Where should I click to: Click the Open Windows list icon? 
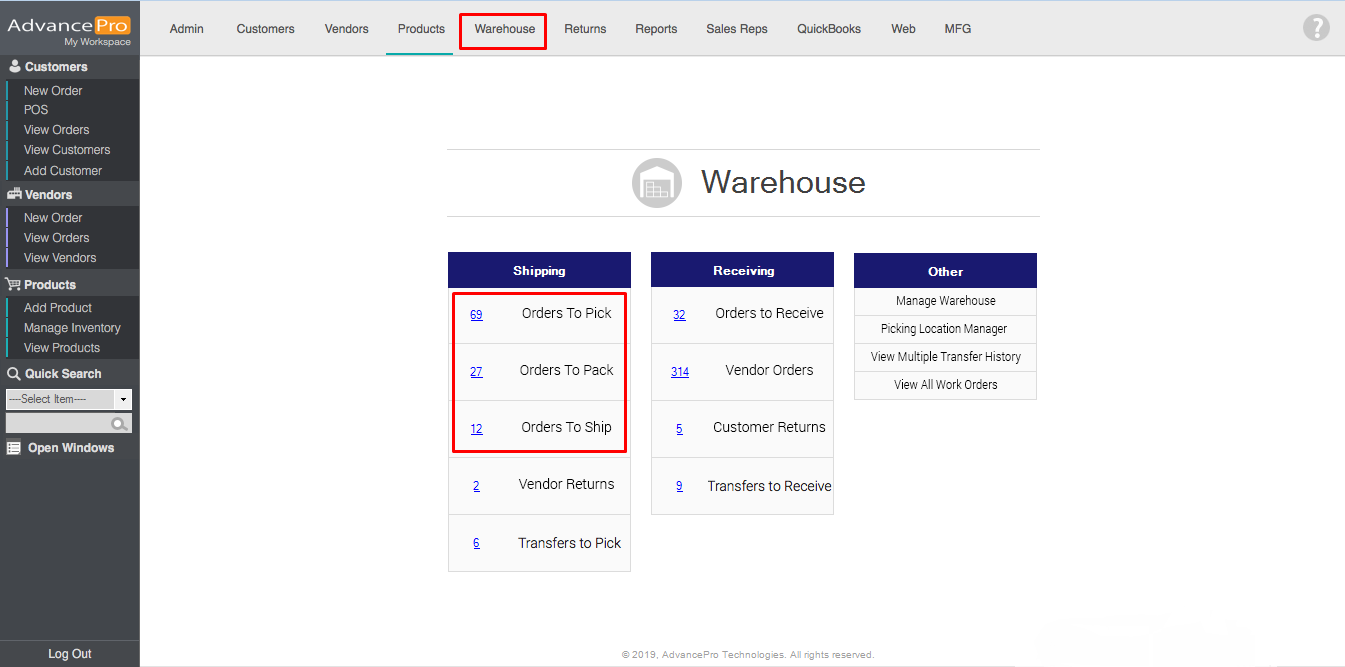13,448
